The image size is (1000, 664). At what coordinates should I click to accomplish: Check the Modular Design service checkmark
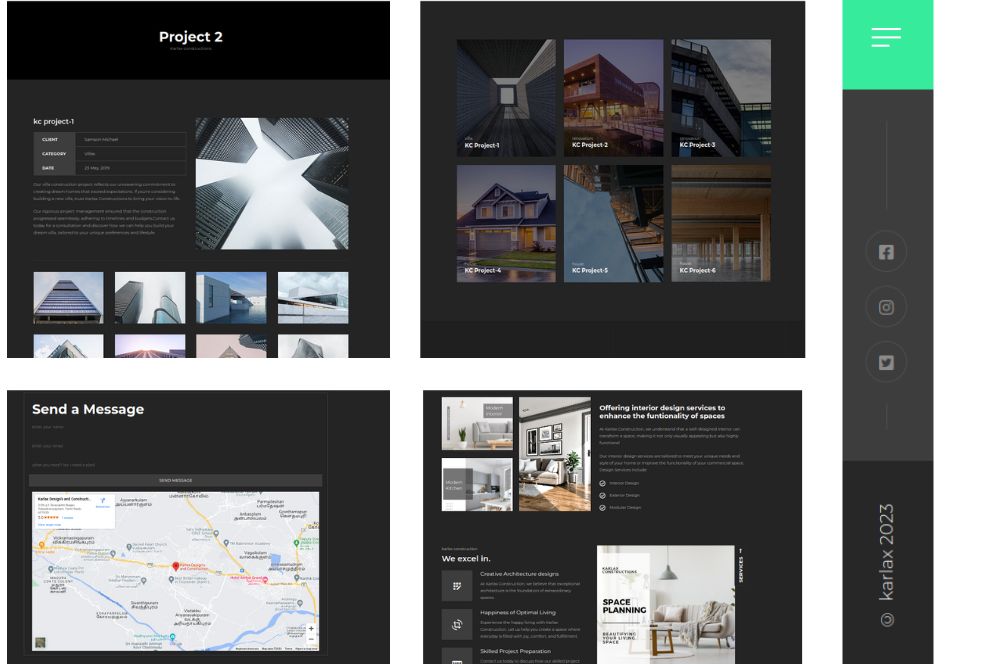(602, 507)
